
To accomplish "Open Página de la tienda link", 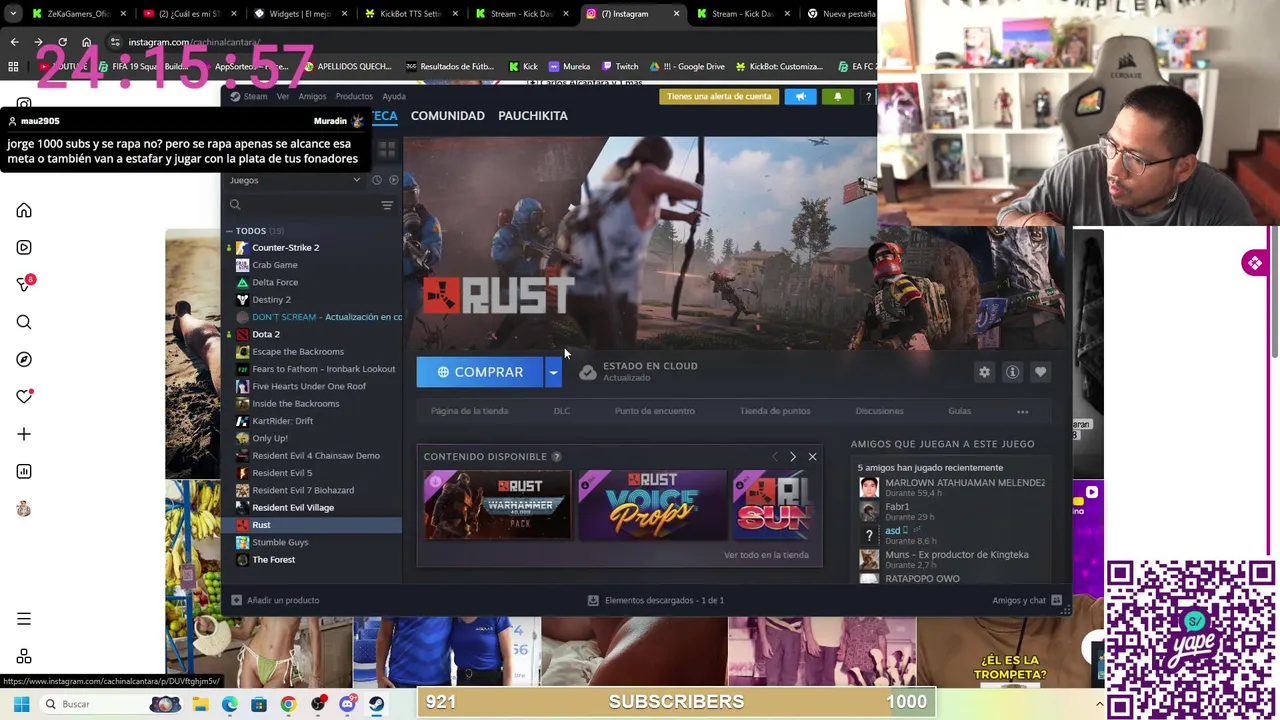I will 469,411.
